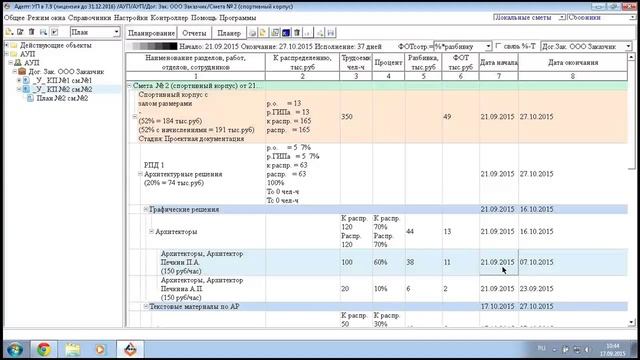Screen dimensions: 640x360
Task: Collapse the Текстовые материалы по АР section
Action: tap(146, 306)
